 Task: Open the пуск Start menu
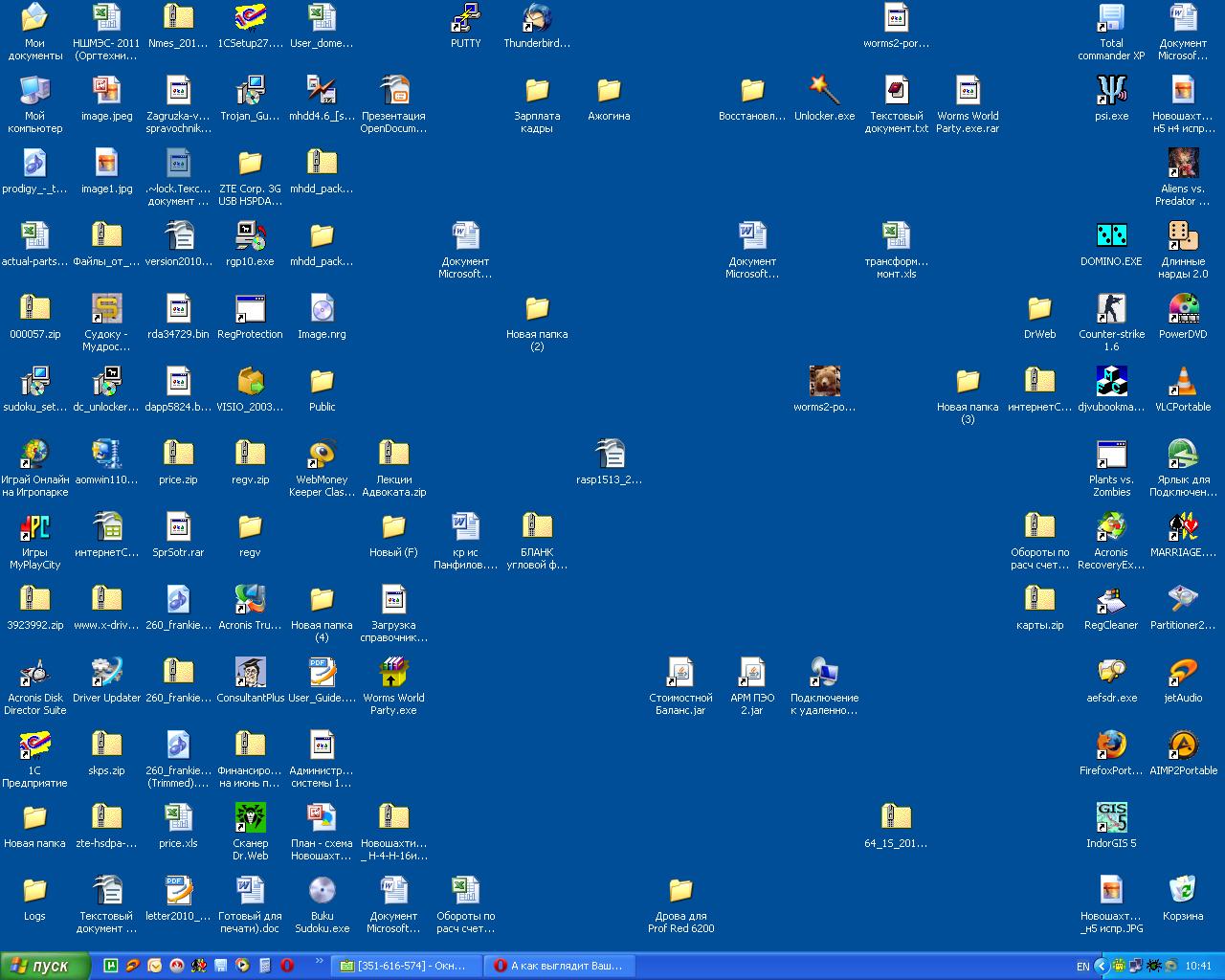pos(45,966)
